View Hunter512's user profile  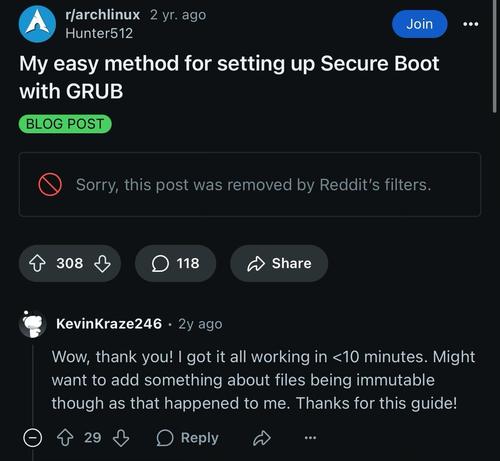pyautogui.click(x=99, y=33)
